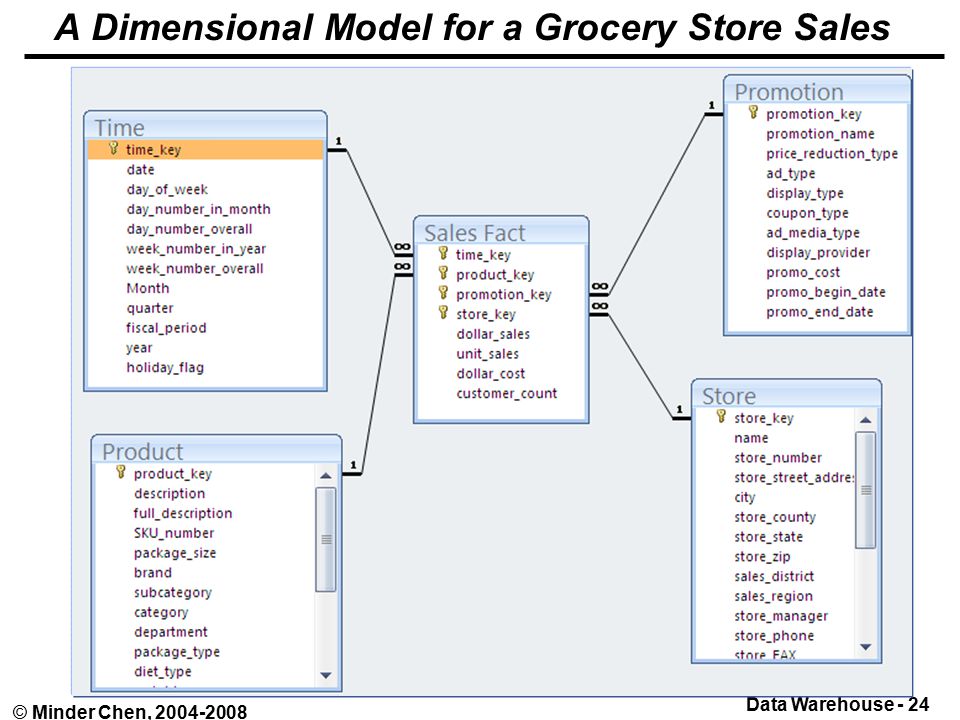This screenshot has height=720, width=960.
Task: Select the unit_sales field in Sales Fact
Action: (x=487, y=354)
